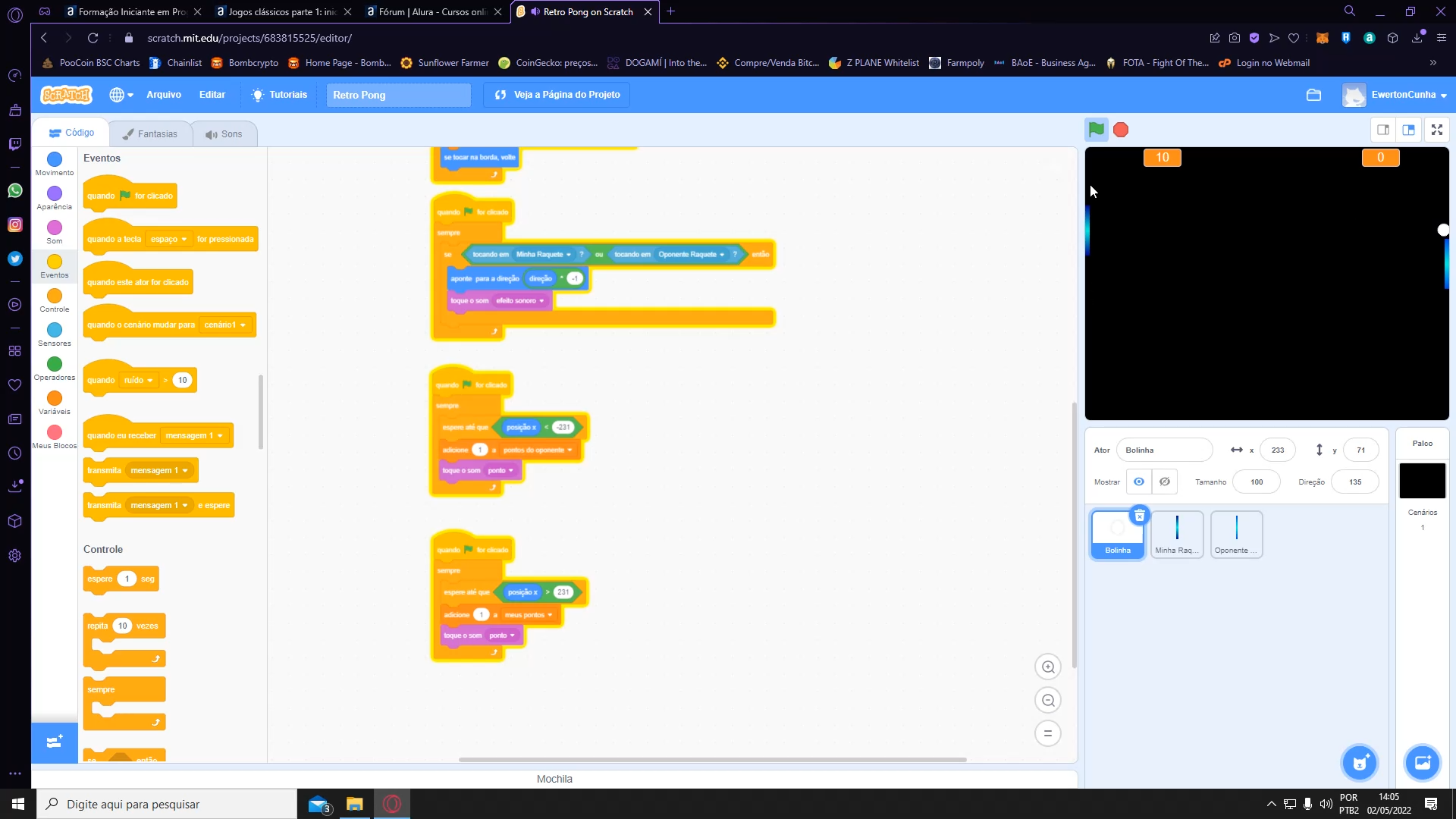Select the Palco backdrop thumbnail
The width and height of the screenshot is (1456, 819).
pyautogui.click(x=1422, y=481)
